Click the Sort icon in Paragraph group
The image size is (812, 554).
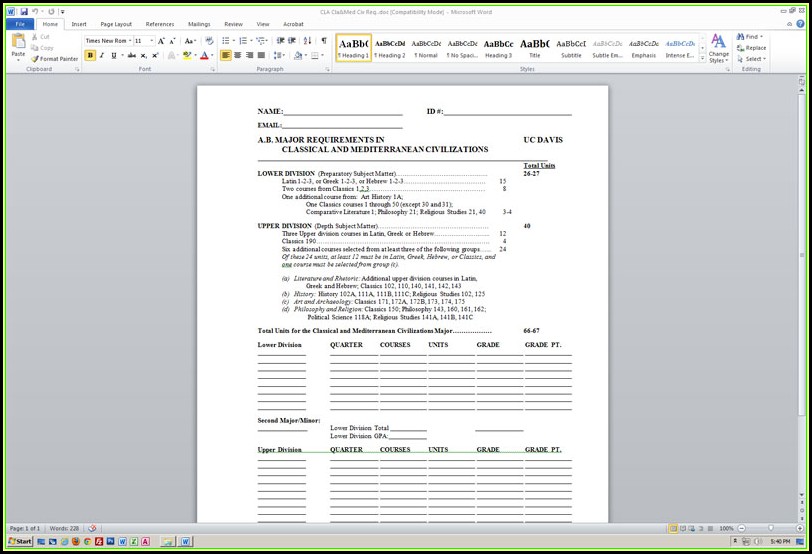click(309, 41)
